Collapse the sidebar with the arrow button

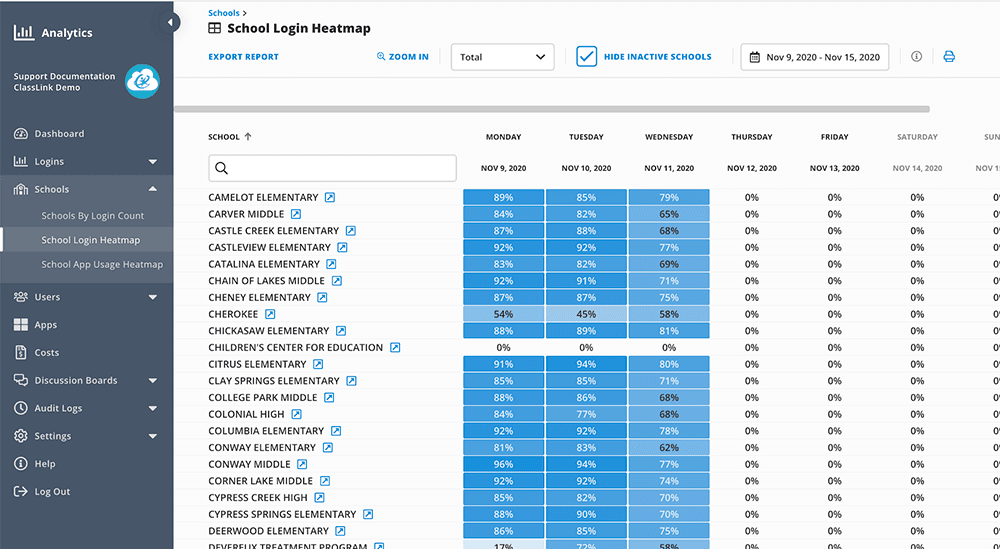click(x=170, y=23)
